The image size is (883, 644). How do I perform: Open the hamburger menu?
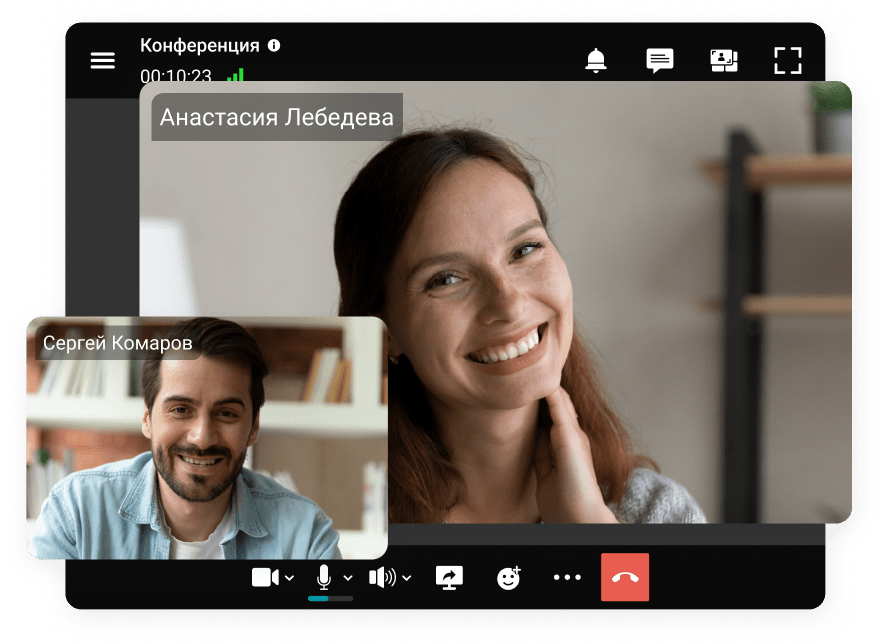(x=103, y=60)
